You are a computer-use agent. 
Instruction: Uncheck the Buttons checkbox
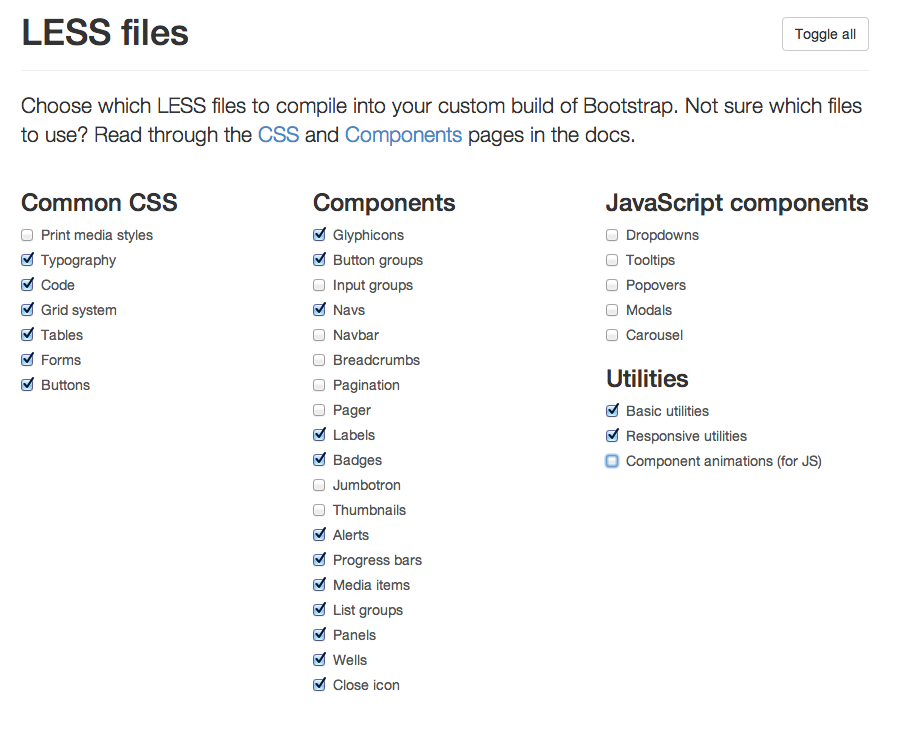point(27,385)
